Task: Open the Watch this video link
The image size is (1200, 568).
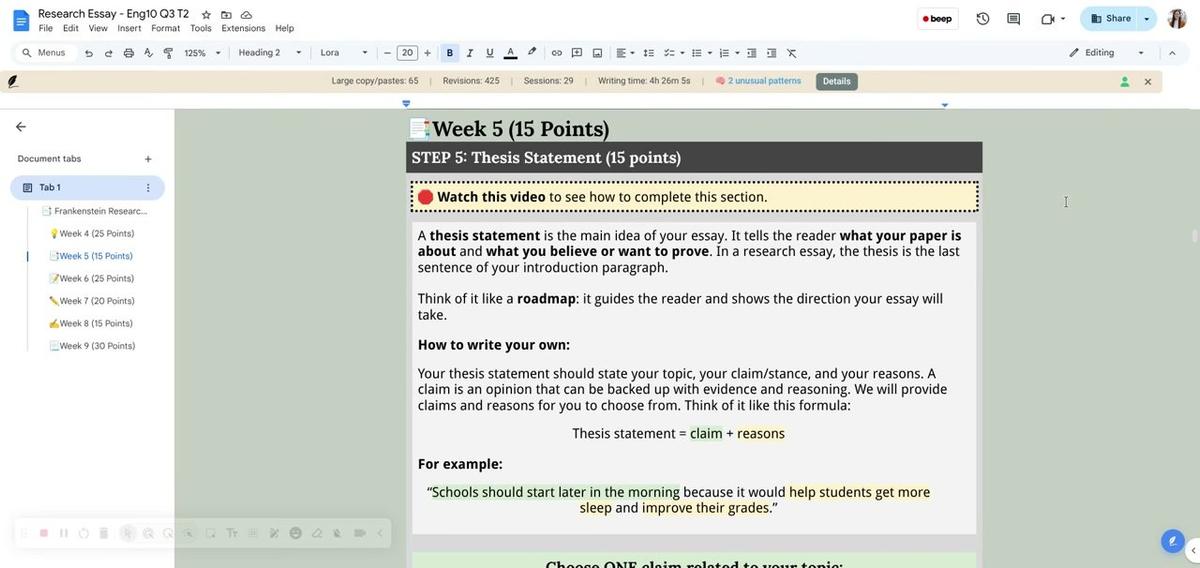Action: (x=491, y=197)
